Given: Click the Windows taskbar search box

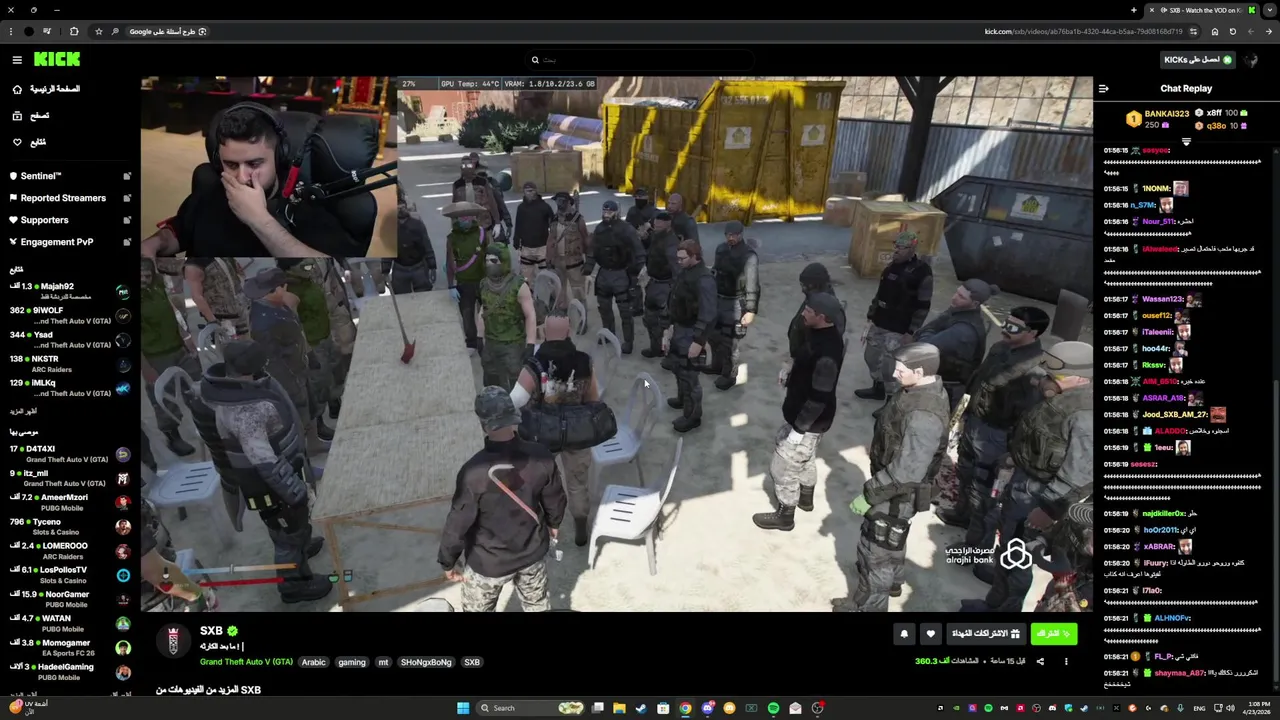Looking at the screenshot, I should (530, 708).
